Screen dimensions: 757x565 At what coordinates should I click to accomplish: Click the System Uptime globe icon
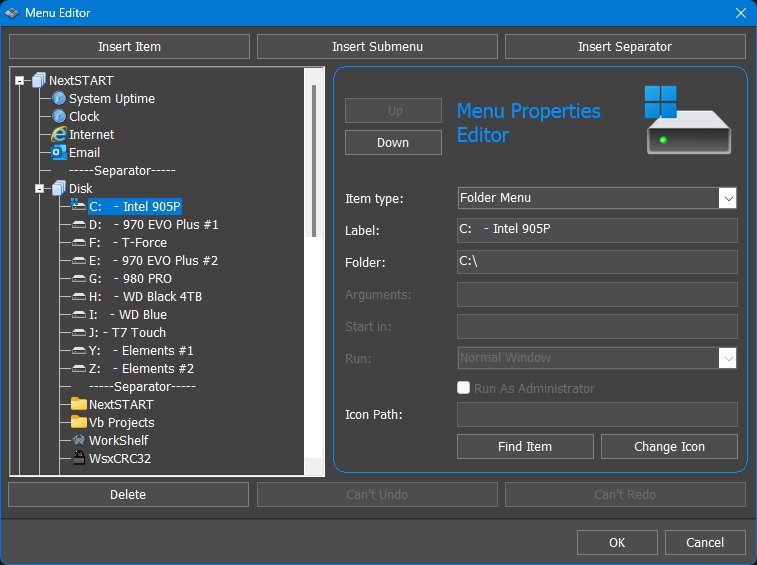click(x=59, y=99)
